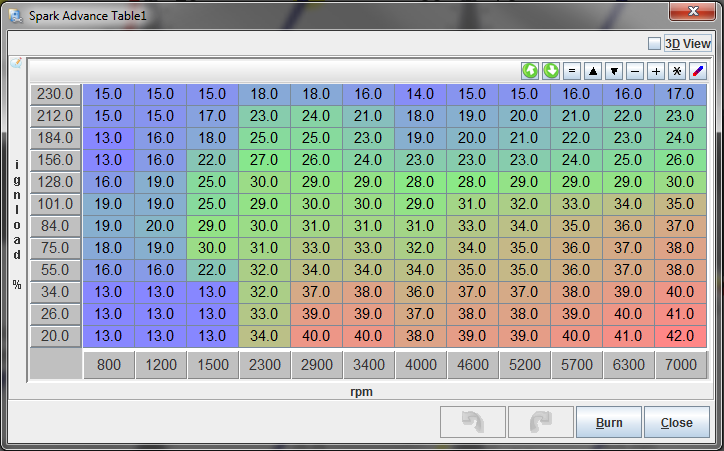Click the black up-triangle increment button

click(593, 71)
